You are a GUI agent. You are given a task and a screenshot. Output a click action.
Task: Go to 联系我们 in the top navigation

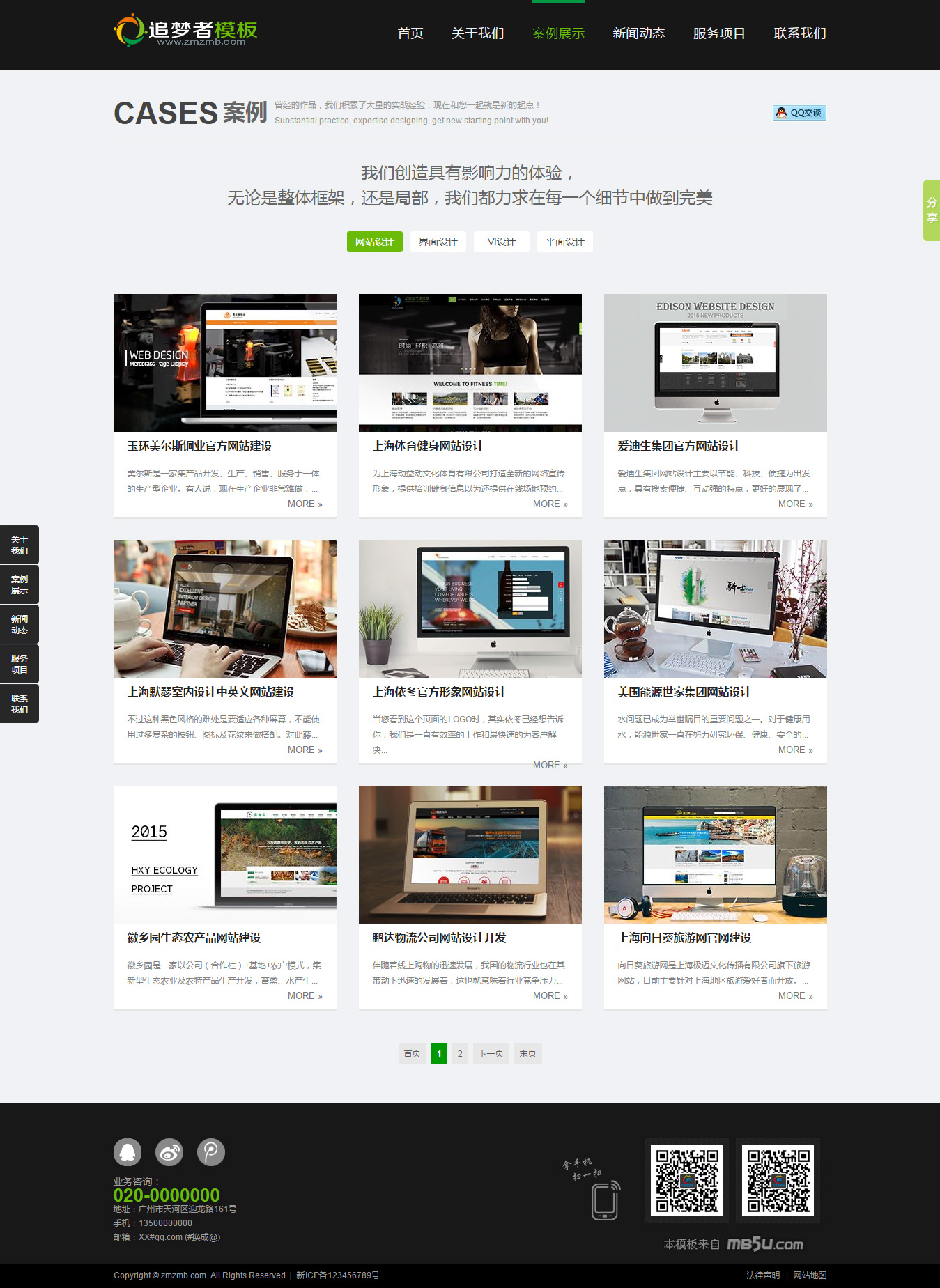click(x=799, y=33)
